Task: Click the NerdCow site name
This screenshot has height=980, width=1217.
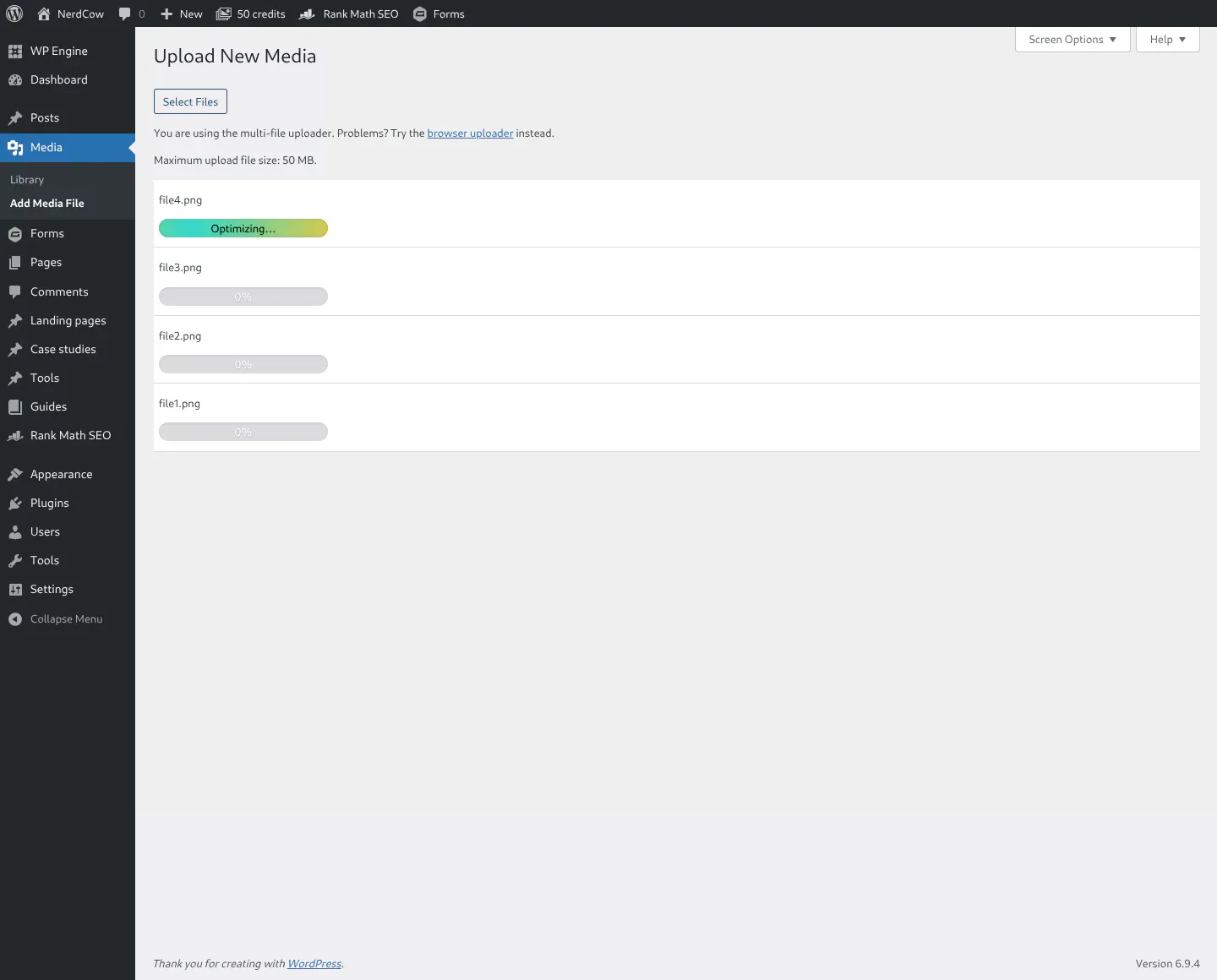Action: click(x=81, y=14)
